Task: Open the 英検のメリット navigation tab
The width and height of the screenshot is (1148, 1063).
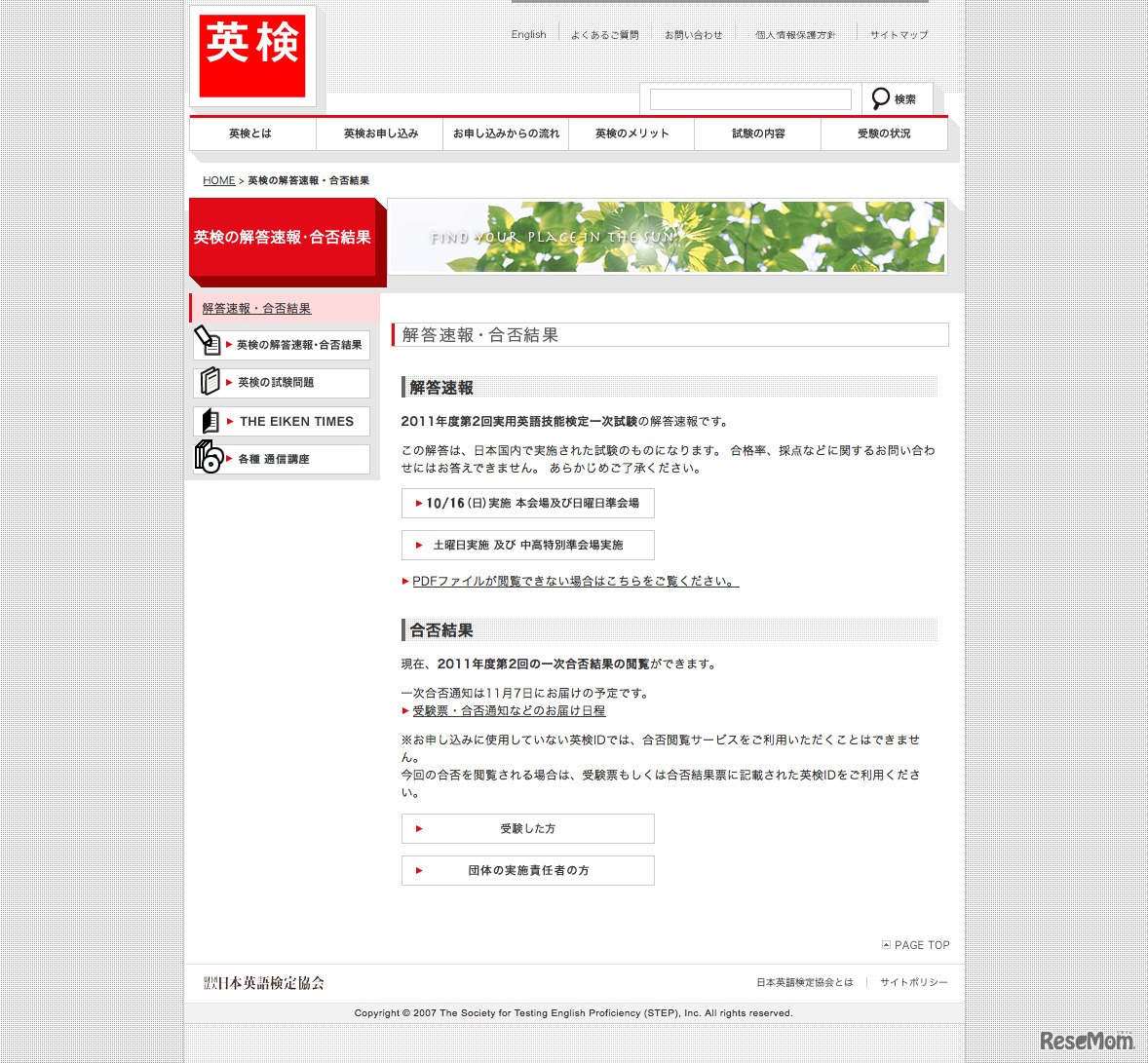Action: click(x=631, y=133)
